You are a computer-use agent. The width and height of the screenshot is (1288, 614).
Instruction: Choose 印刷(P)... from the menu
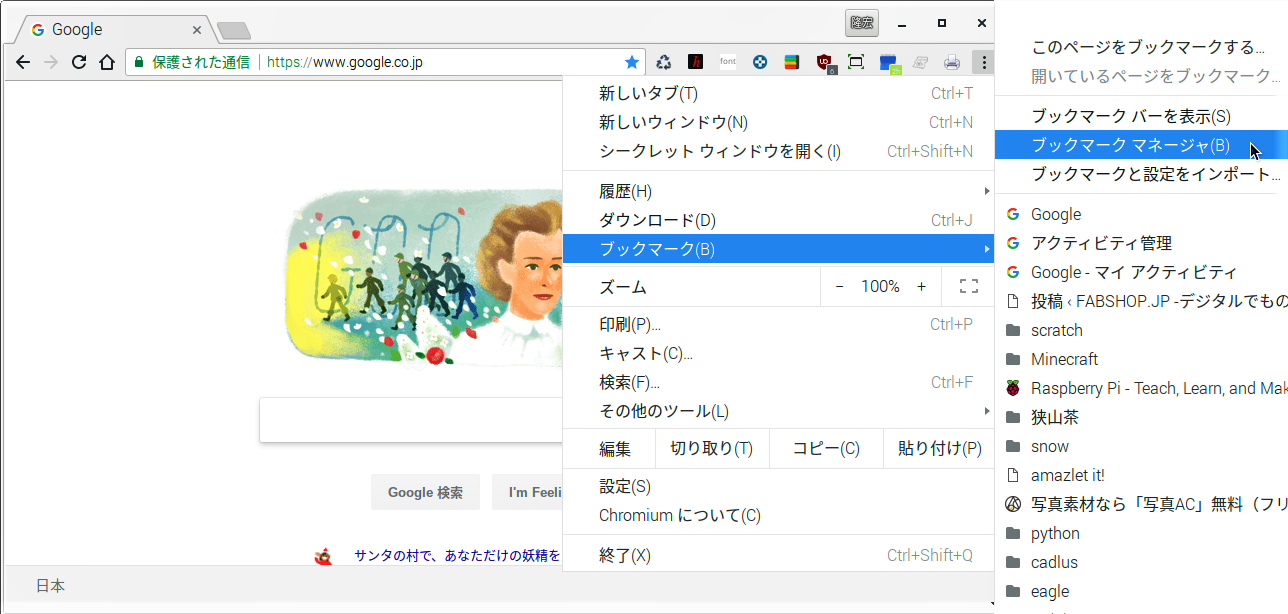(x=778, y=325)
